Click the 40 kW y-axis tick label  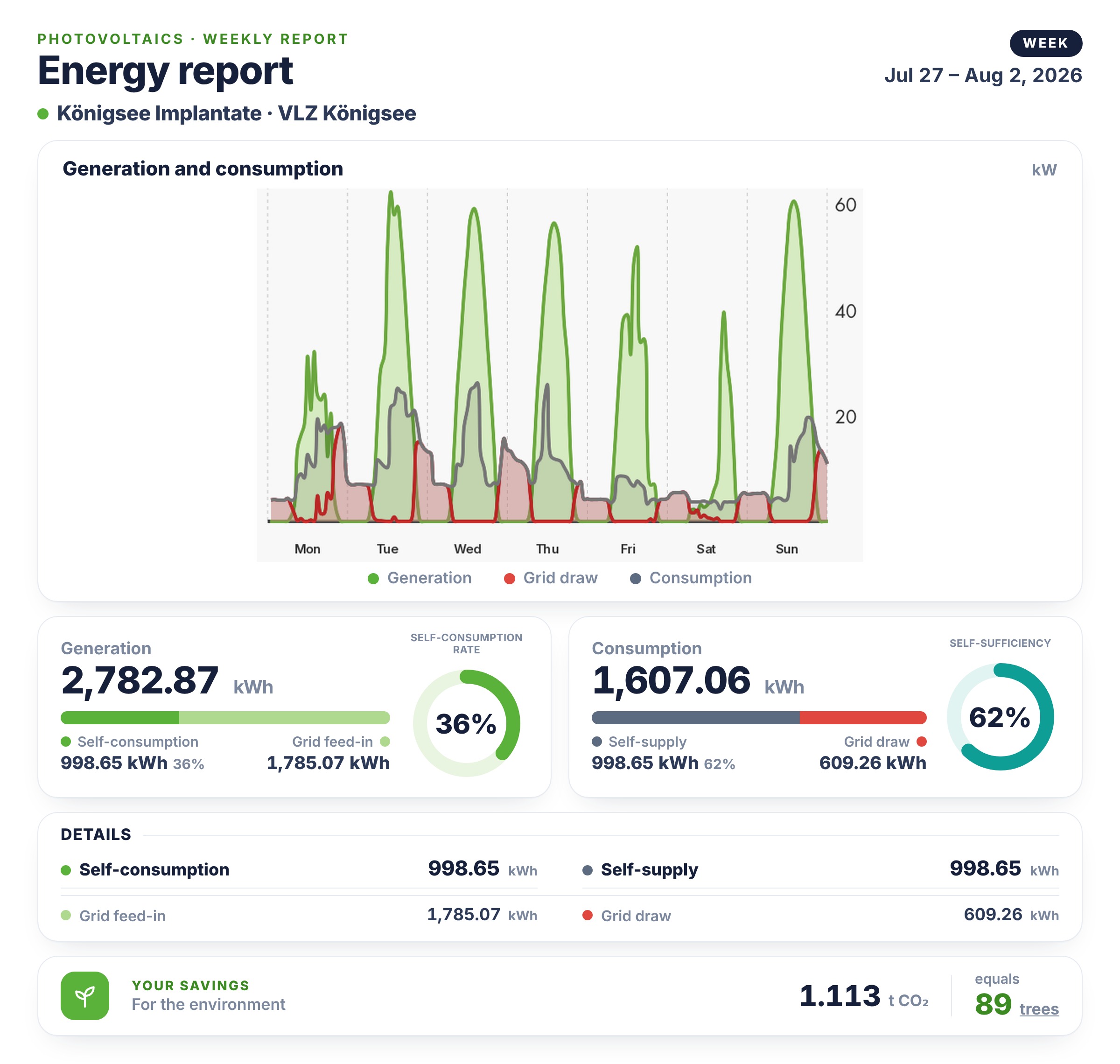pyautogui.click(x=845, y=311)
